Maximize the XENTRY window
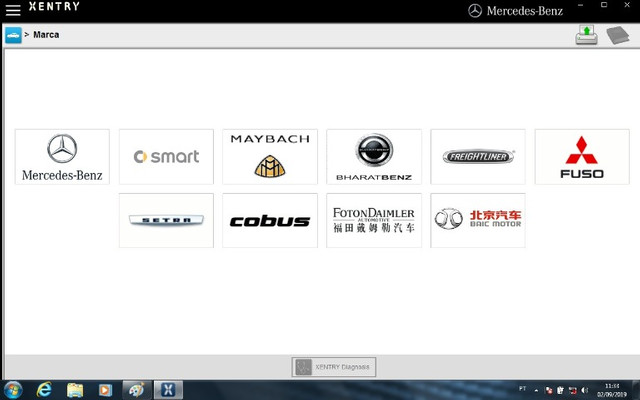The image size is (640, 400). coord(604,5)
